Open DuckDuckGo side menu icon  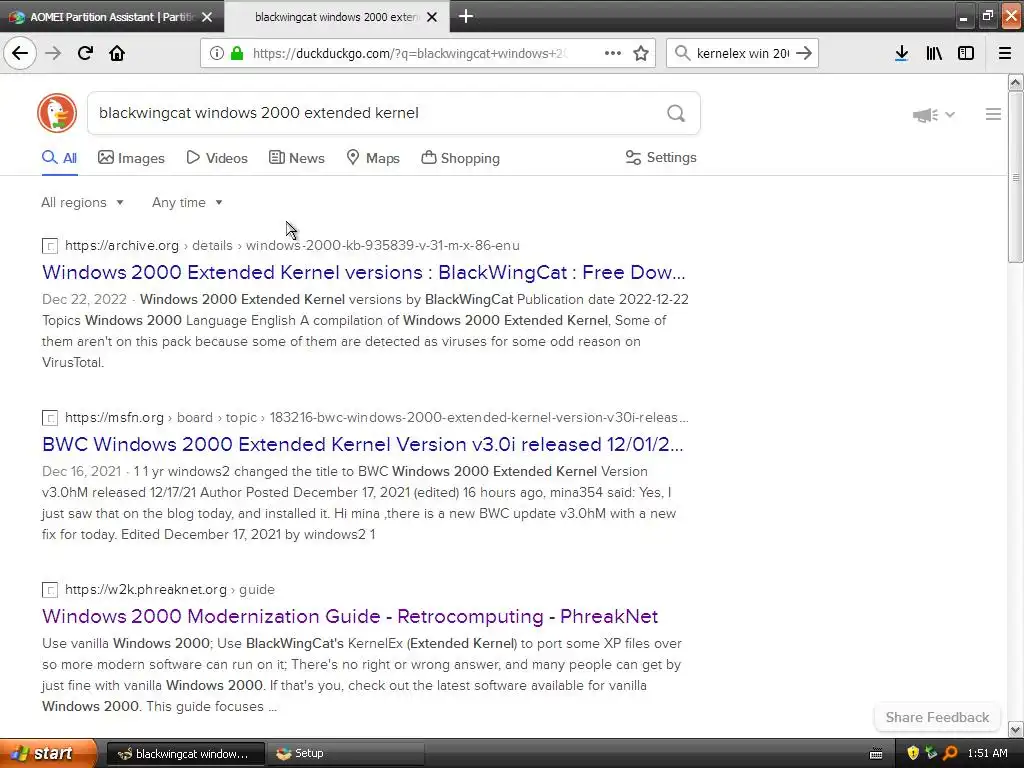pyautogui.click(x=993, y=114)
